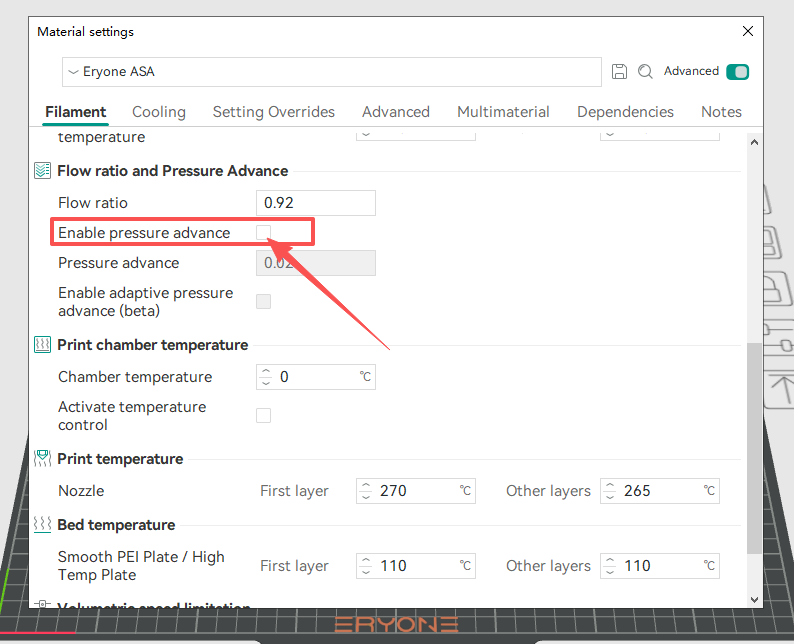Click the Print chamber temperature section icon

(x=42, y=345)
